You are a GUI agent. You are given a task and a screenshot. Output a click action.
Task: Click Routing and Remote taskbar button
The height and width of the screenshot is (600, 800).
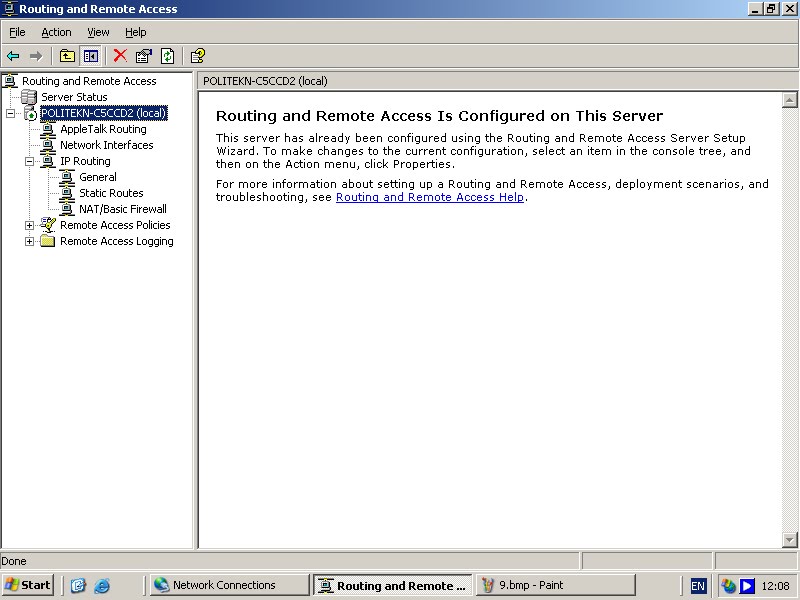(392, 585)
